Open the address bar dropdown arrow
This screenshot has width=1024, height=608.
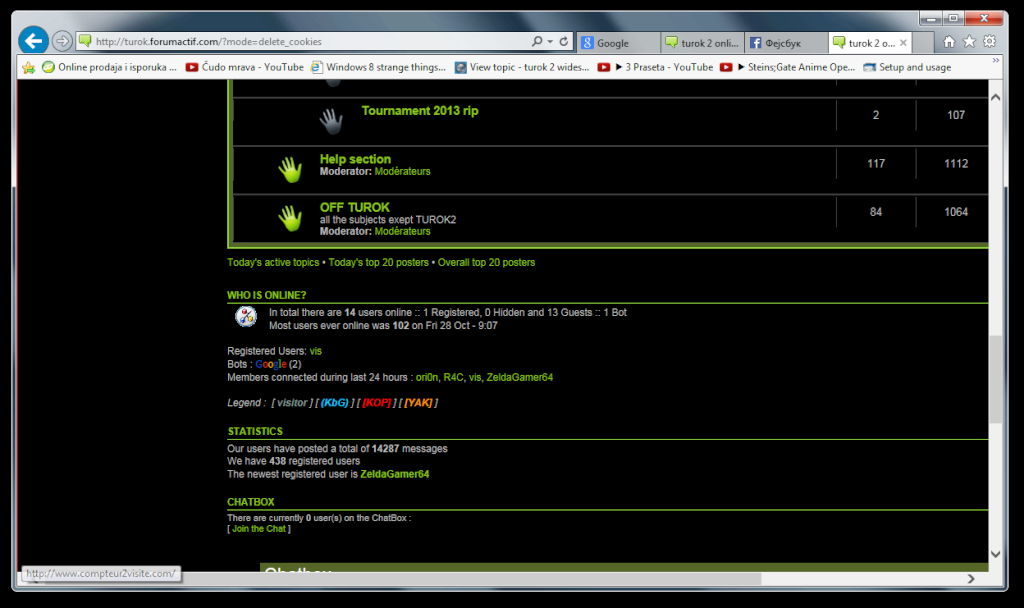(x=550, y=41)
